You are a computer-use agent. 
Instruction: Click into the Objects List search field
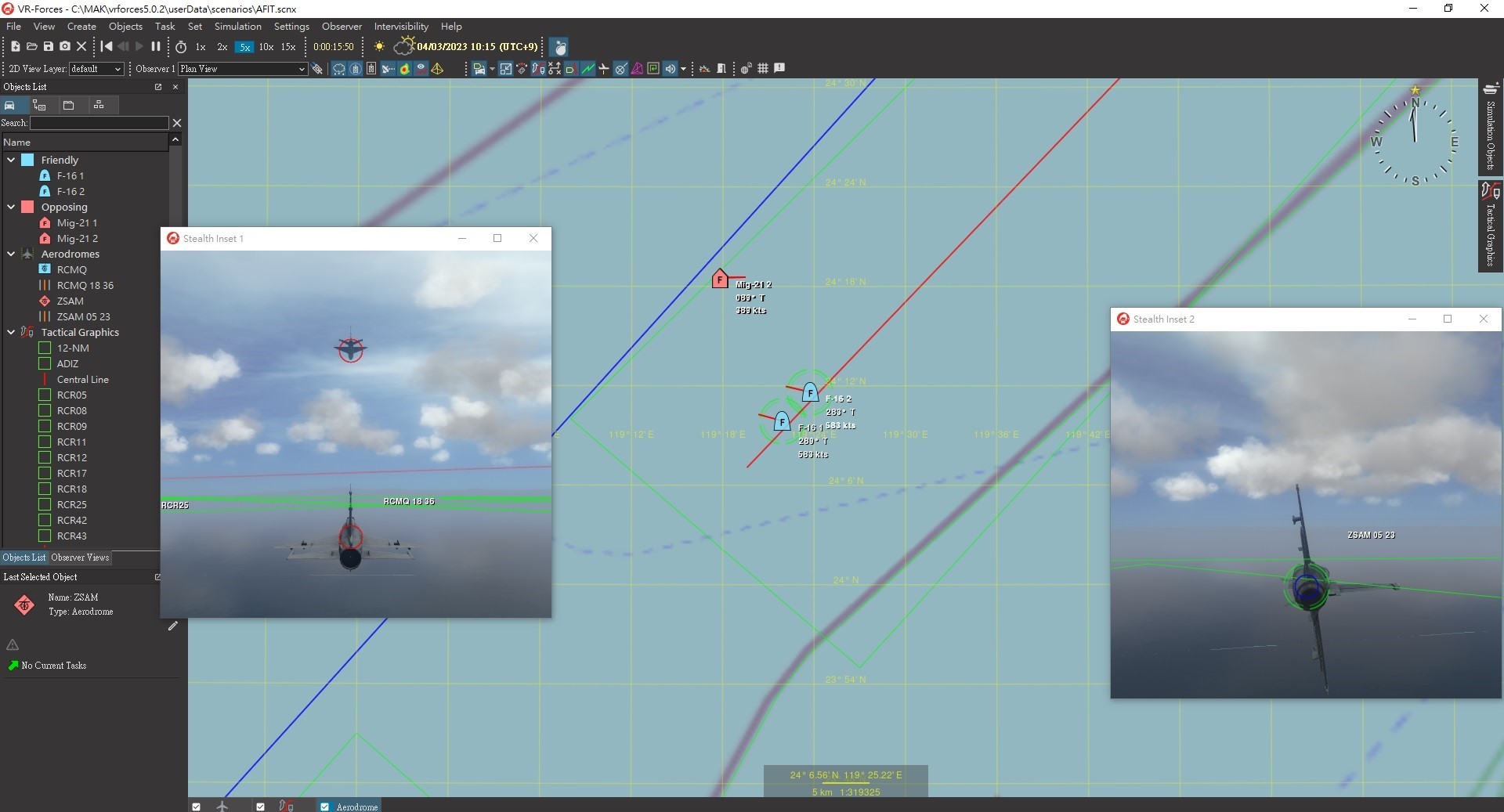tap(99, 123)
